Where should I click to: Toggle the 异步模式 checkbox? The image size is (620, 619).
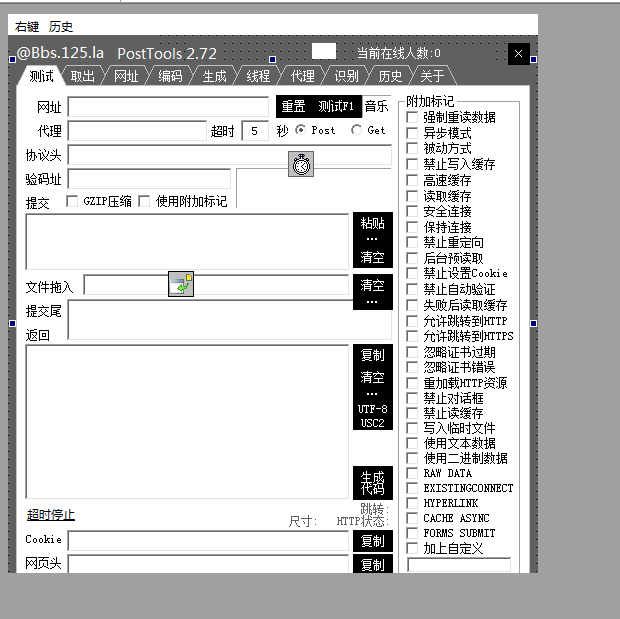click(412, 133)
